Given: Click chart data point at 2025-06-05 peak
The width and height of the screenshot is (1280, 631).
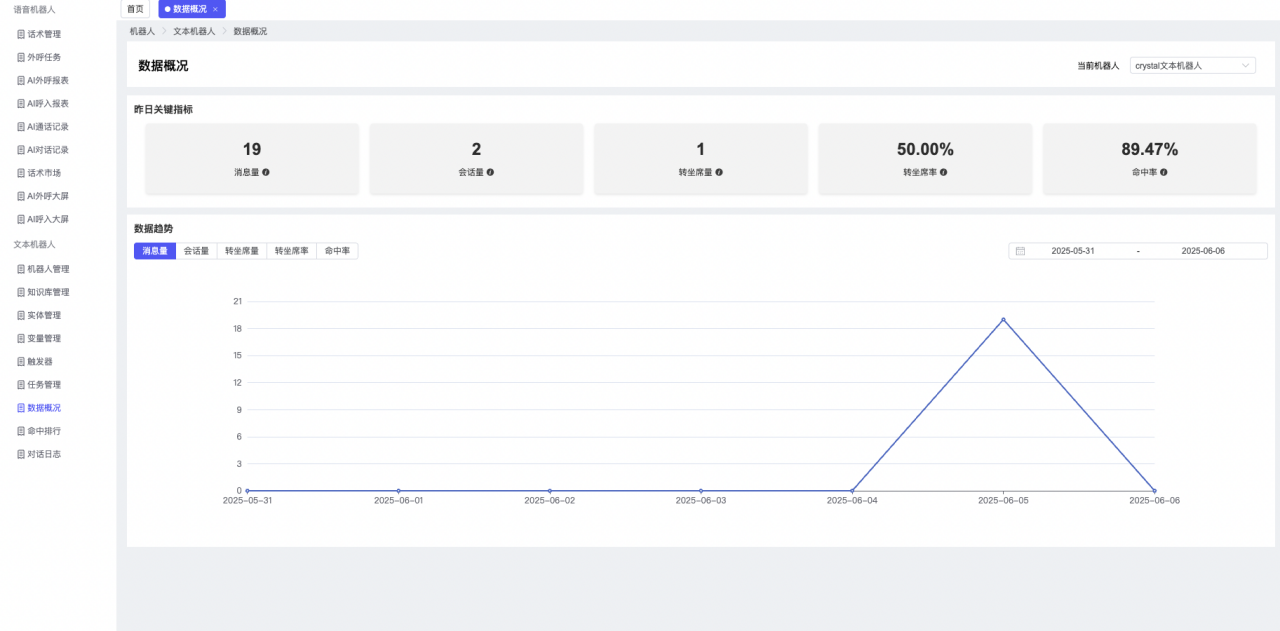Looking at the screenshot, I should click(1003, 320).
